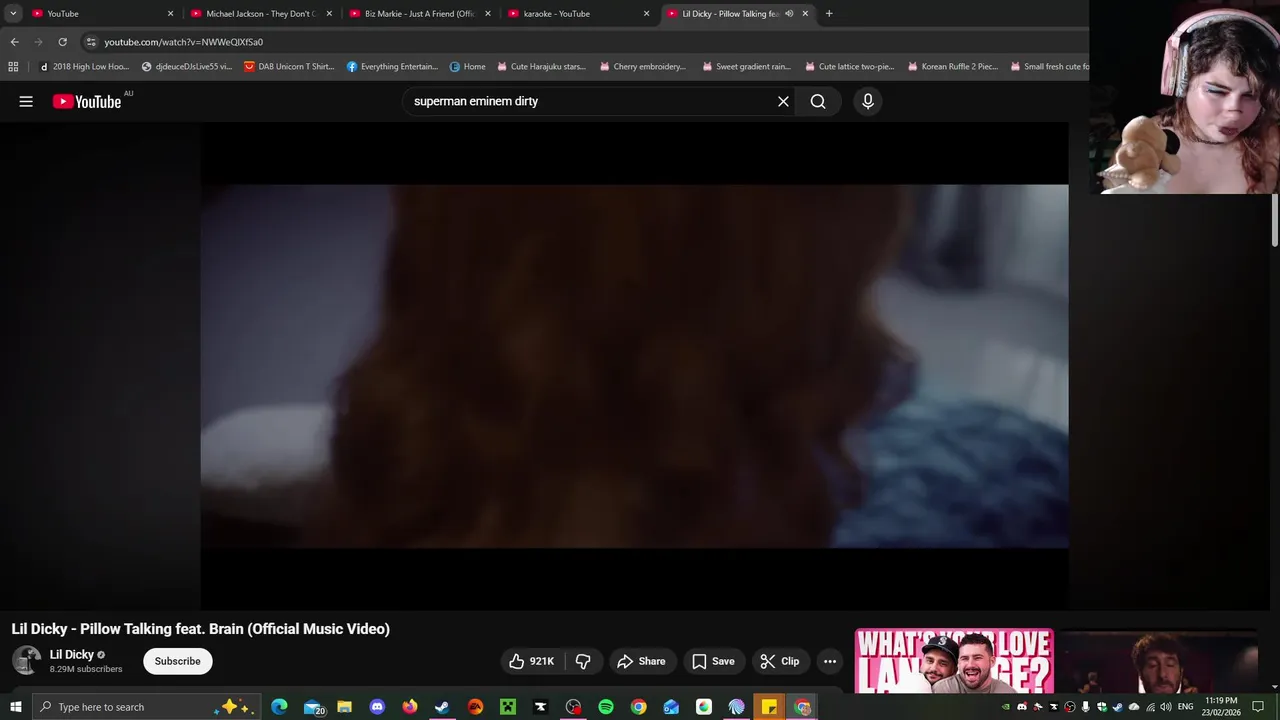1280x720 pixels.
Task: Open the djdeuceDJsLive55 bookmark
Action: click(187, 67)
